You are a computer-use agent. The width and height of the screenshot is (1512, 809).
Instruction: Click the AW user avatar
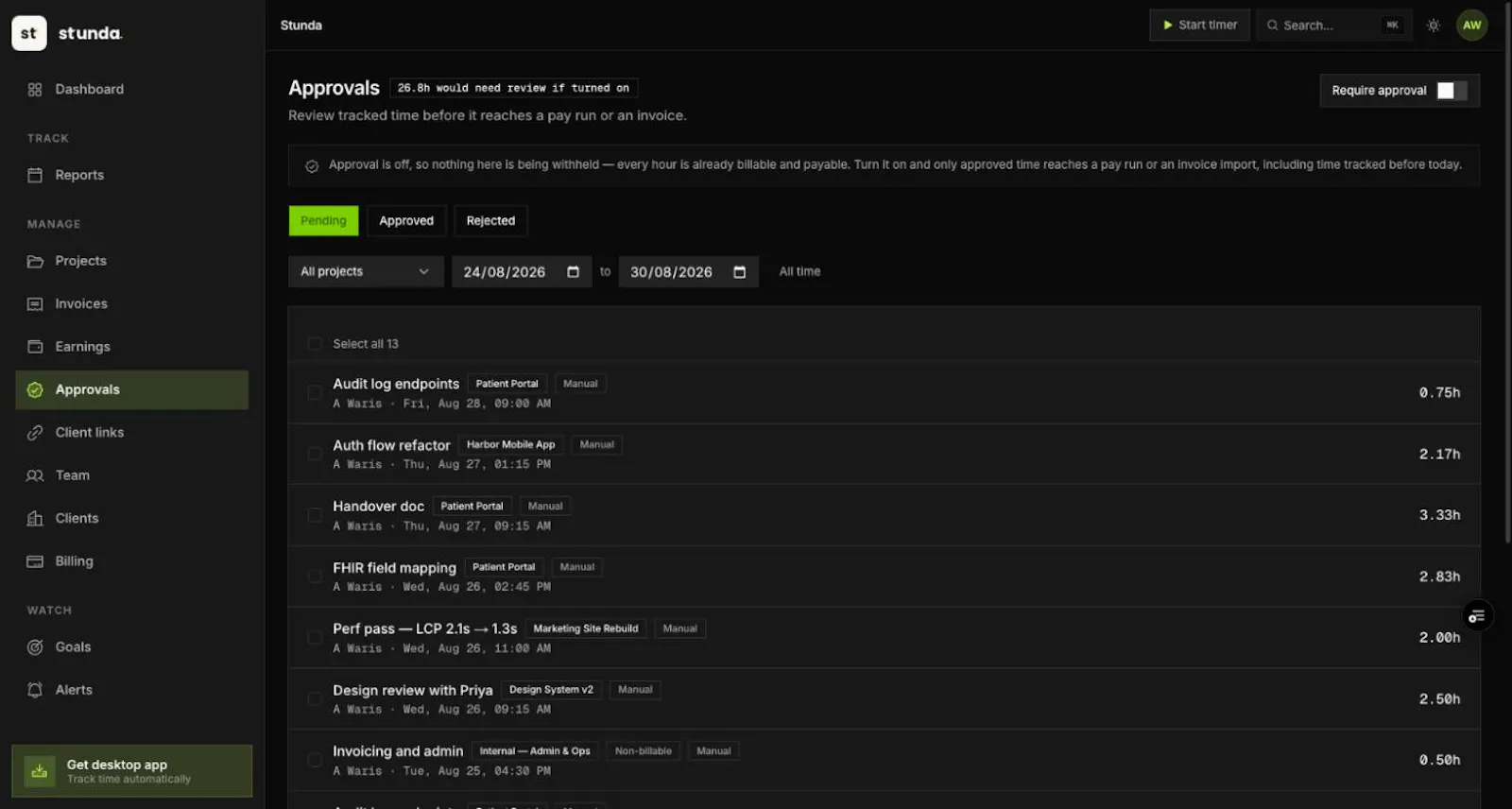1471,26
